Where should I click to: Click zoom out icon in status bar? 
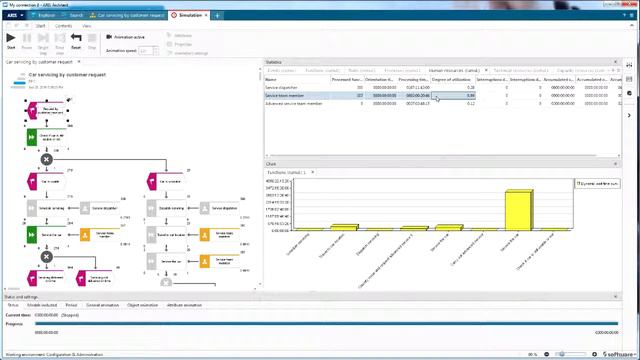(x=547, y=354)
